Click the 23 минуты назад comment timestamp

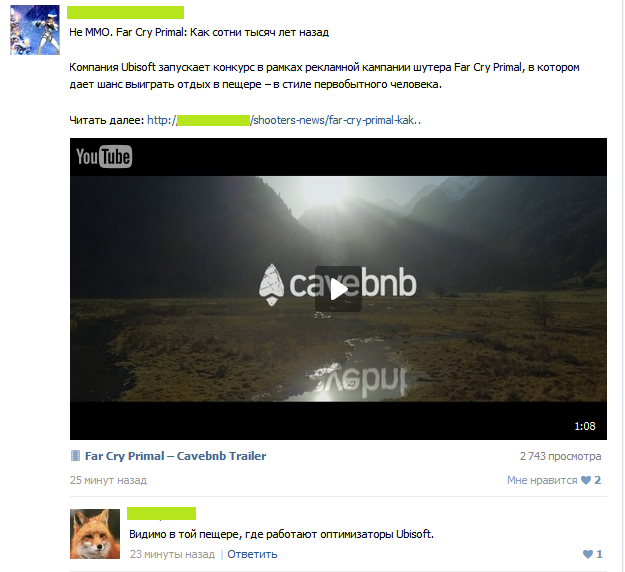pyautogui.click(x=172, y=554)
